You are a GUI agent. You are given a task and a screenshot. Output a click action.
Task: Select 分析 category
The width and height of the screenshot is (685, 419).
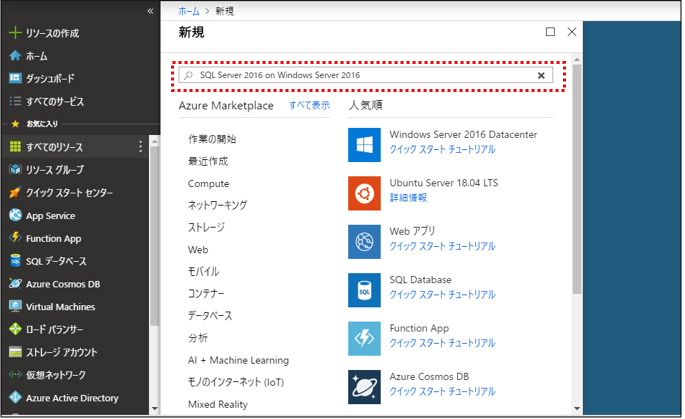point(198,338)
